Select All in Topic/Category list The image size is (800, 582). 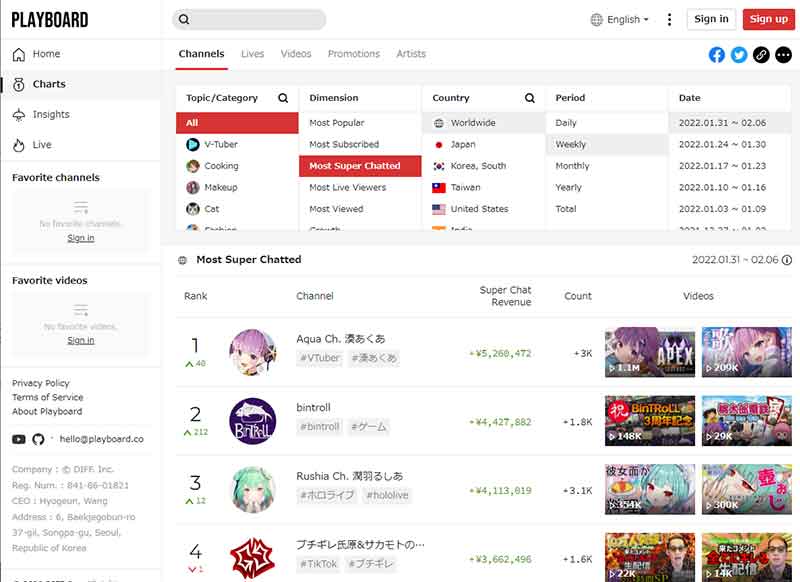(x=237, y=123)
